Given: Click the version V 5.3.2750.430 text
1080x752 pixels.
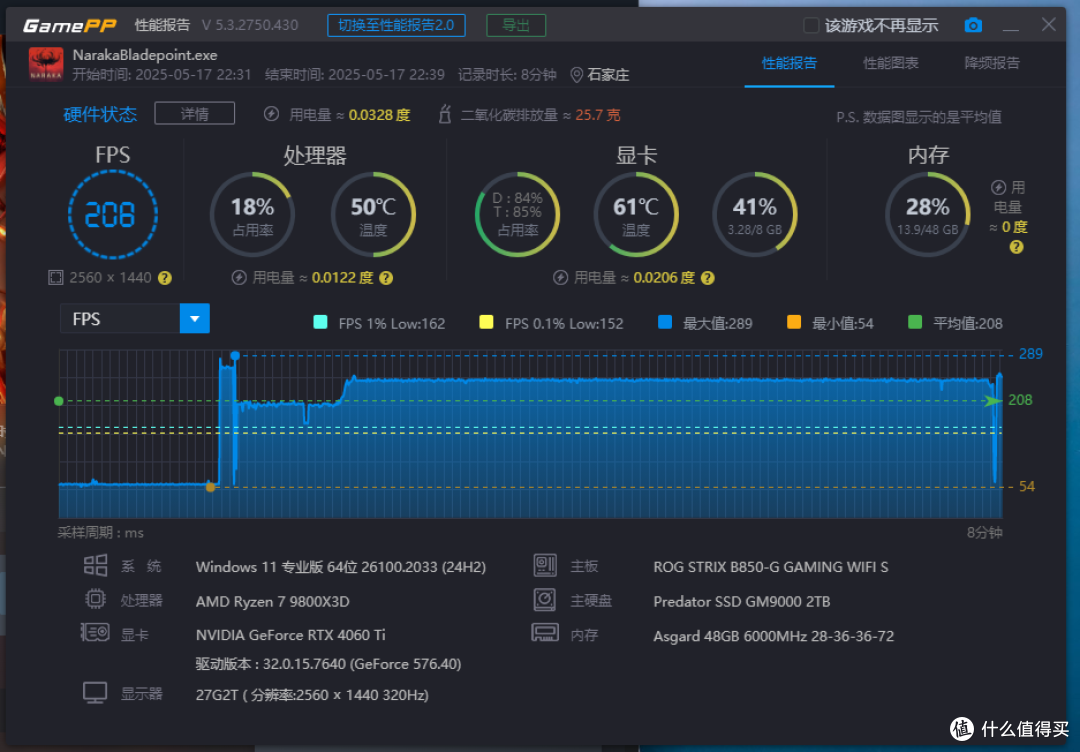Looking at the screenshot, I should pos(250,25).
